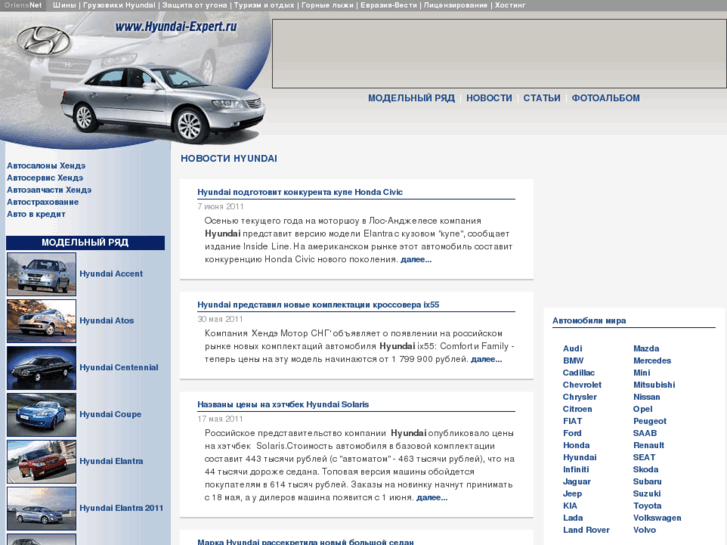Open the Infiniti brand link

pos(576,469)
